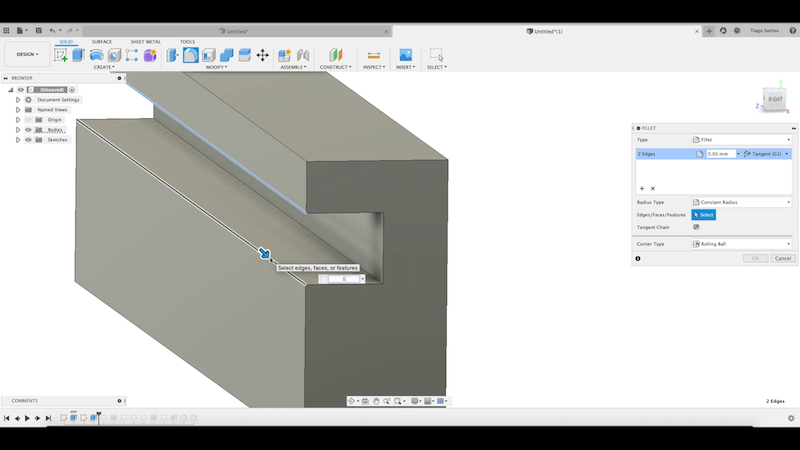The image size is (800, 450).
Task: Toggle visibility of Bodies folder
Action: pyautogui.click(x=28, y=130)
